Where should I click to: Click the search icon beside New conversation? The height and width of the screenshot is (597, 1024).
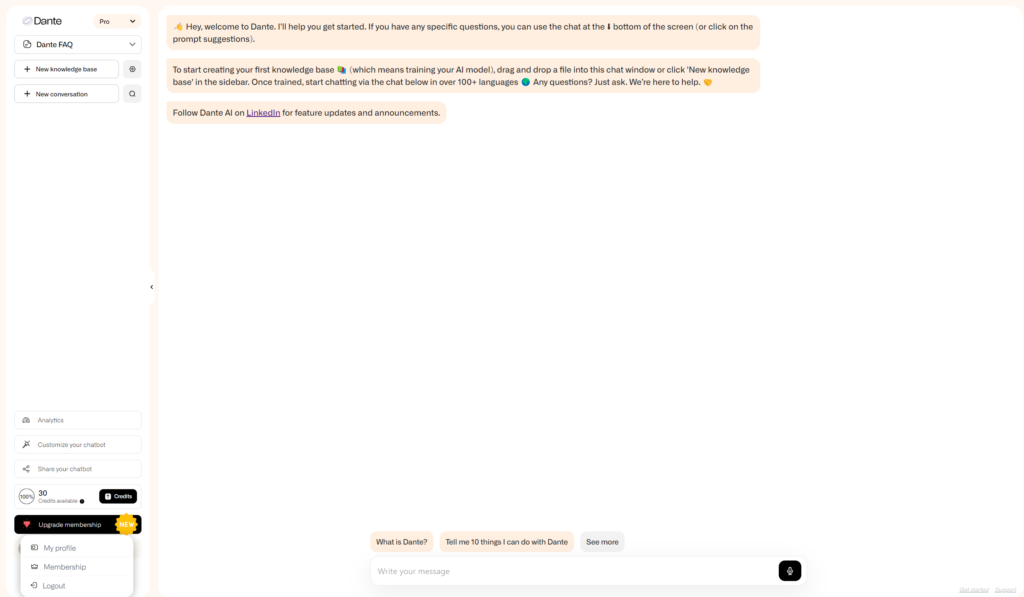(x=132, y=93)
